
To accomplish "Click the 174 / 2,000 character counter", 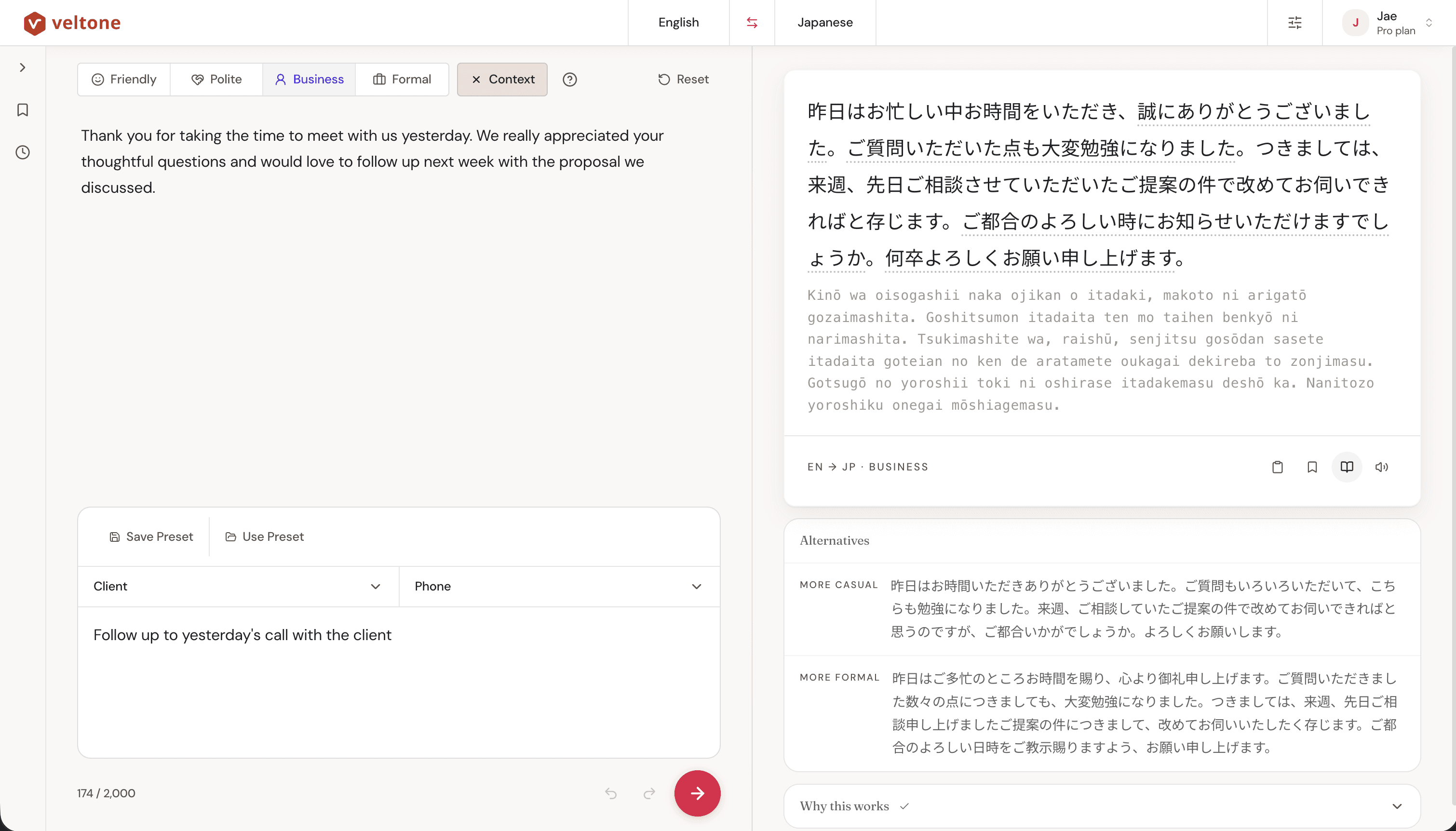I will (x=106, y=793).
